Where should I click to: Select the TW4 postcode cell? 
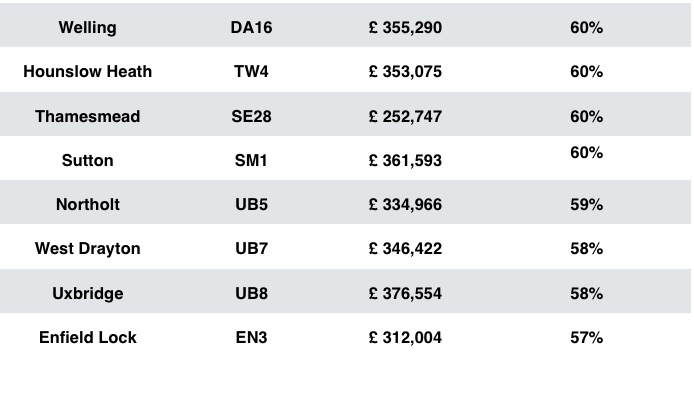click(x=251, y=71)
